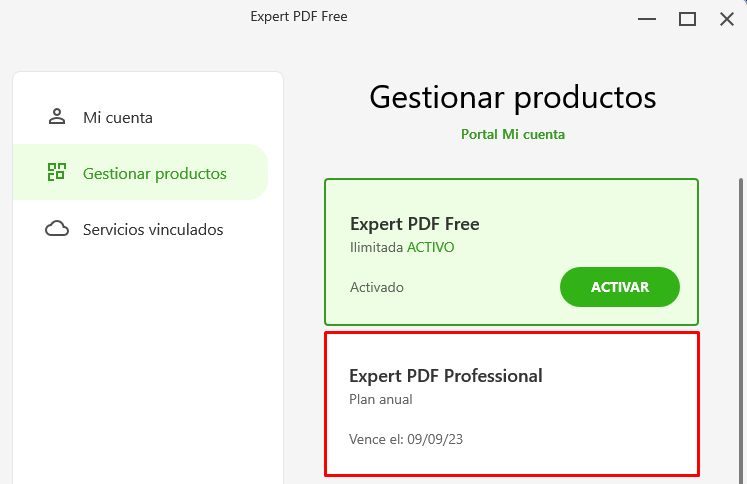The width and height of the screenshot is (747, 484).
Task: Select Gestionar productos in the sidebar
Action: [x=141, y=172]
